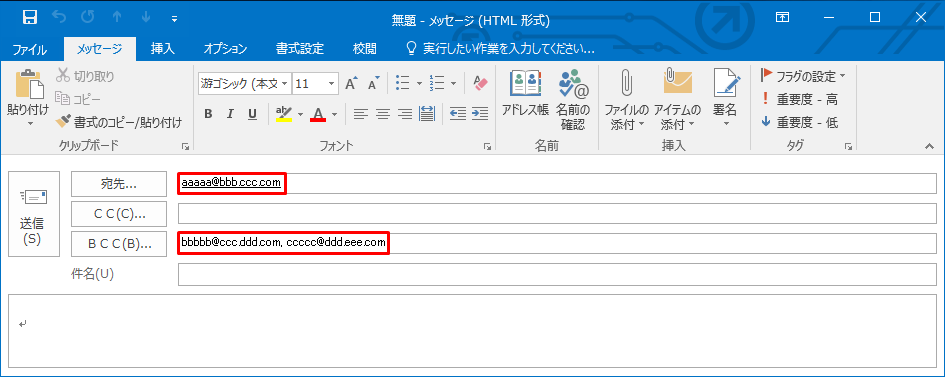Open the アドレス帳 address book
Screen dimensions: 945x377
coord(525,93)
